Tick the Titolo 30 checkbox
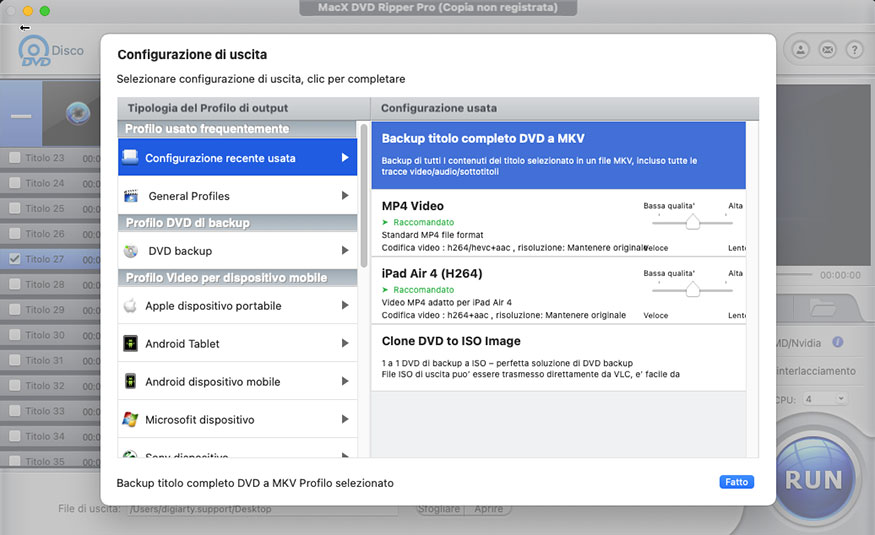The width and height of the screenshot is (875, 535). [14, 335]
